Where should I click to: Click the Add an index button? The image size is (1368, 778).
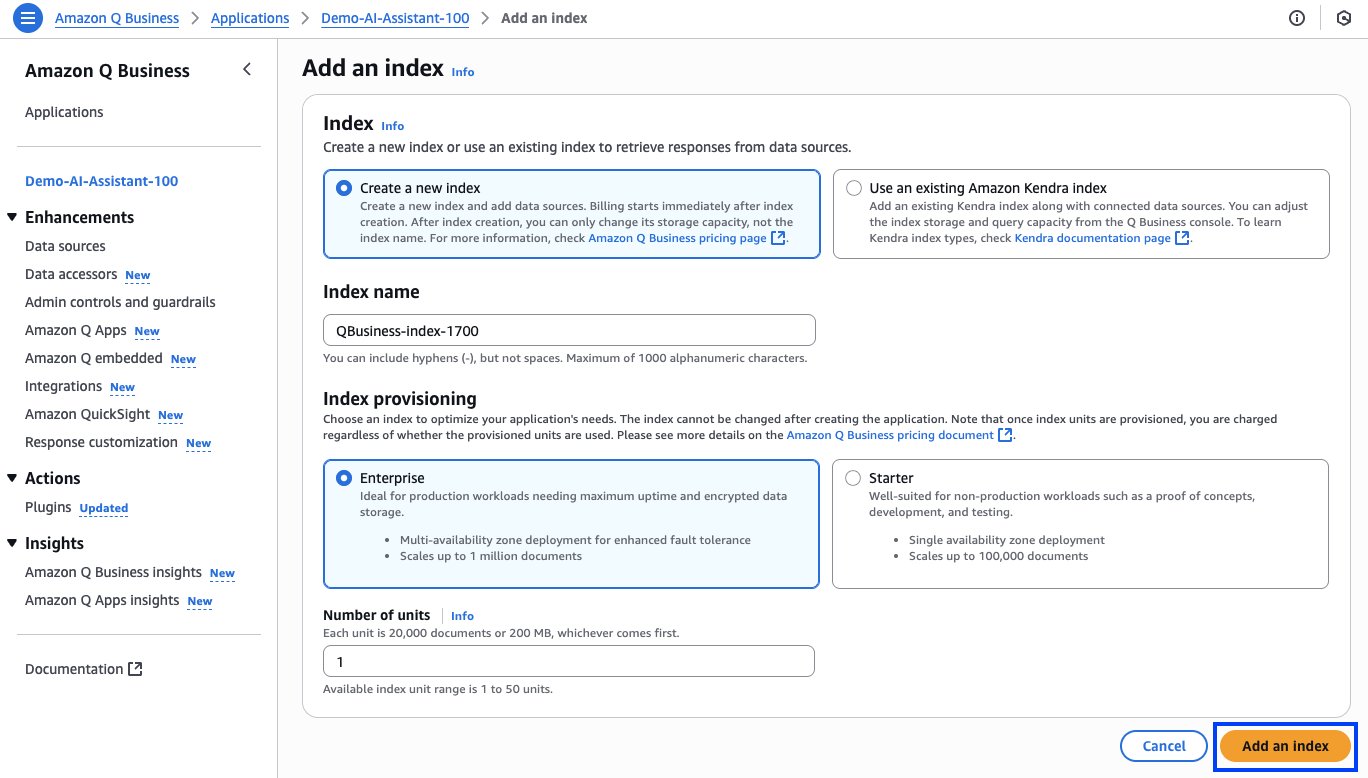[x=1285, y=746]
